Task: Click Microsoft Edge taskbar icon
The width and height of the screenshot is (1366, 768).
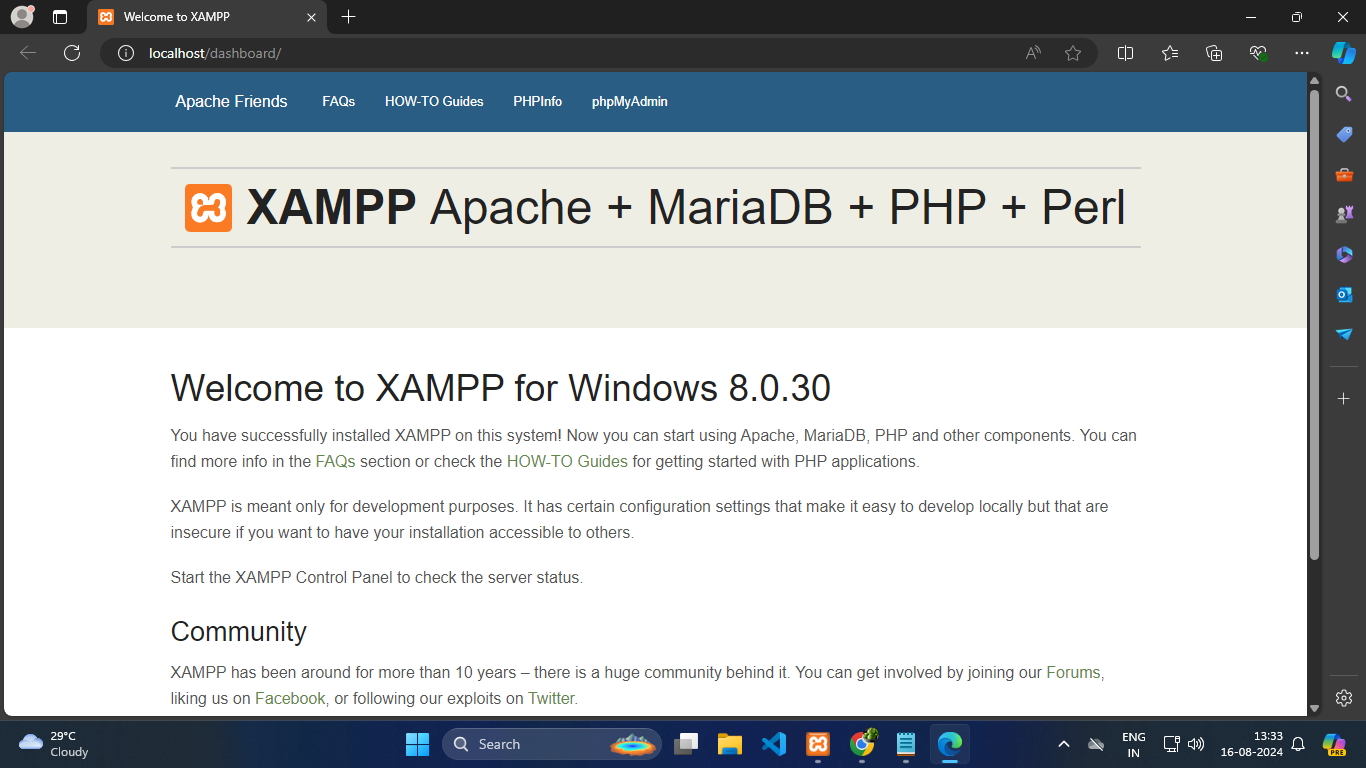Action: pos(950,744)
